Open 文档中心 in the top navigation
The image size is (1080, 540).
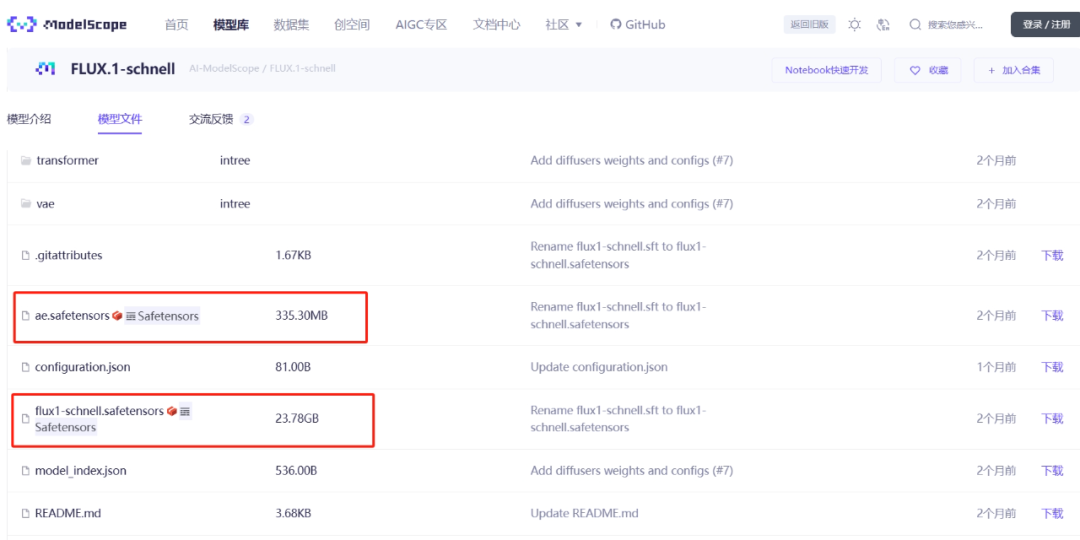tap(497, 25)
